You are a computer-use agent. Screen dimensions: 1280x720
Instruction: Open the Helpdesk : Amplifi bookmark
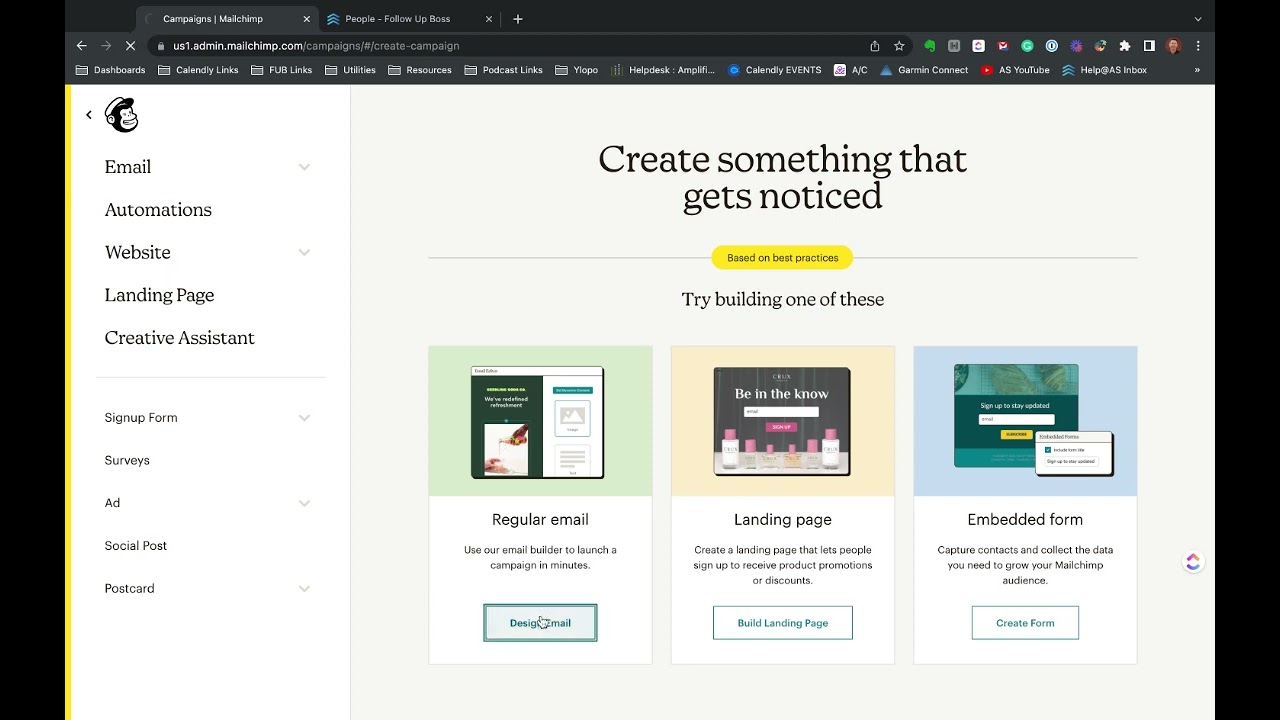[663, 70]
